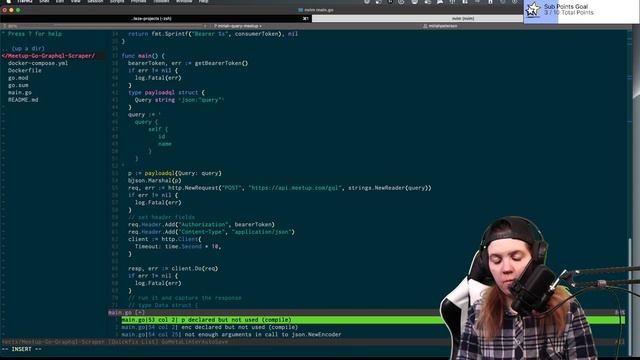640x360 pixels.
Task: Jump to 'not enough arguments in call' error
Action: pyautogui.click(x=231, y=335)
